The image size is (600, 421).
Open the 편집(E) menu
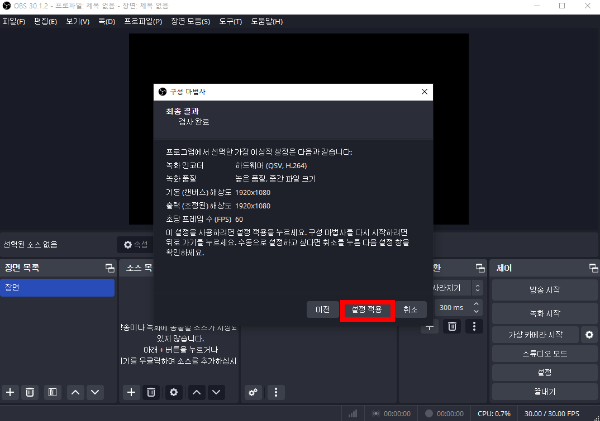(x=46, y=22)
